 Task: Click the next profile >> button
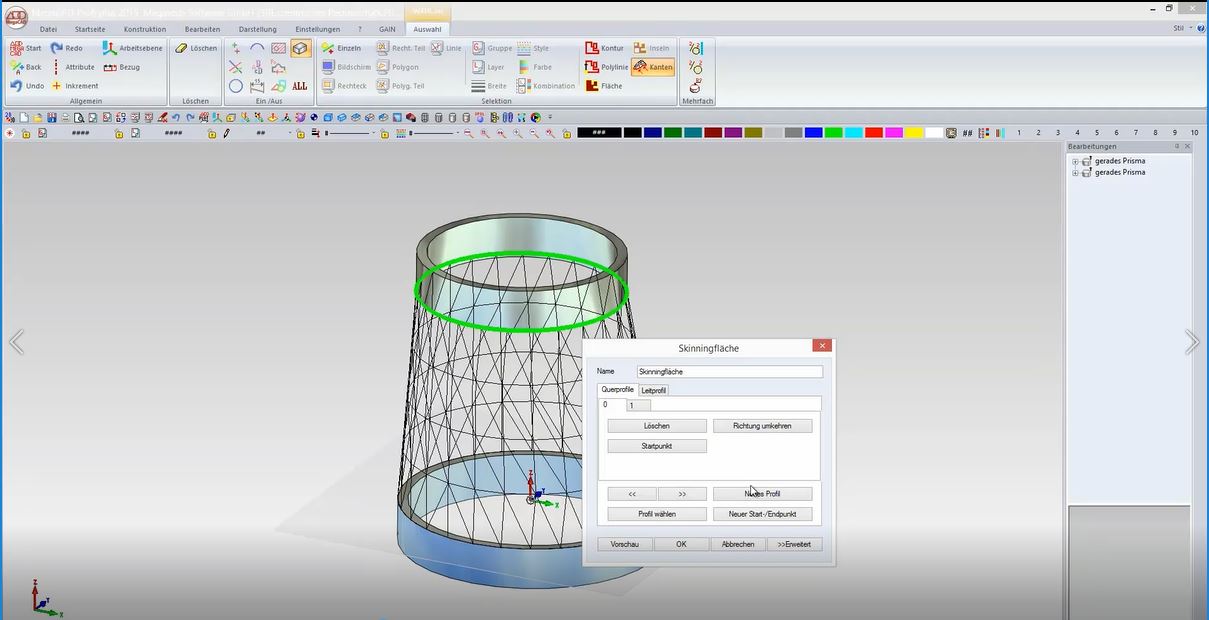pos(682,494)
